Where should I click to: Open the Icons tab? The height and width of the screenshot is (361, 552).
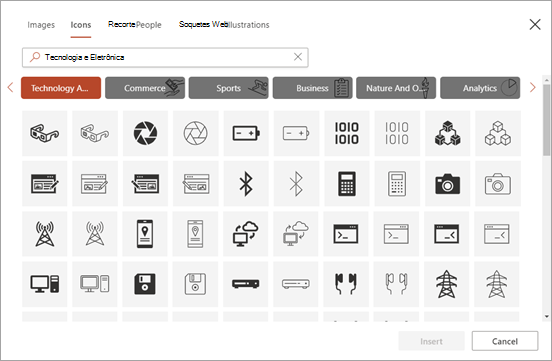(81, 25)
